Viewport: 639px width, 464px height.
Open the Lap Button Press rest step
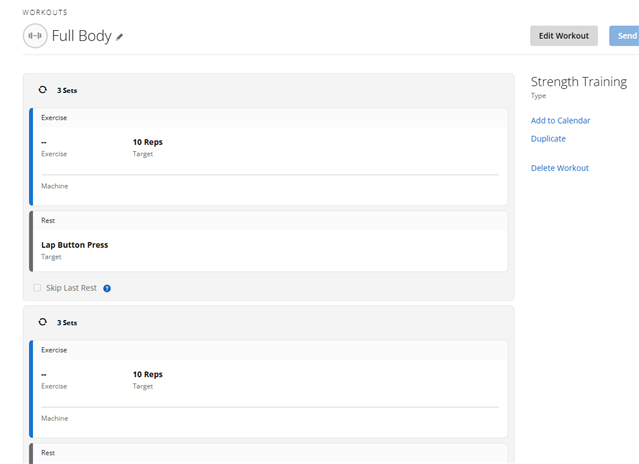click(x=75, y=245)
